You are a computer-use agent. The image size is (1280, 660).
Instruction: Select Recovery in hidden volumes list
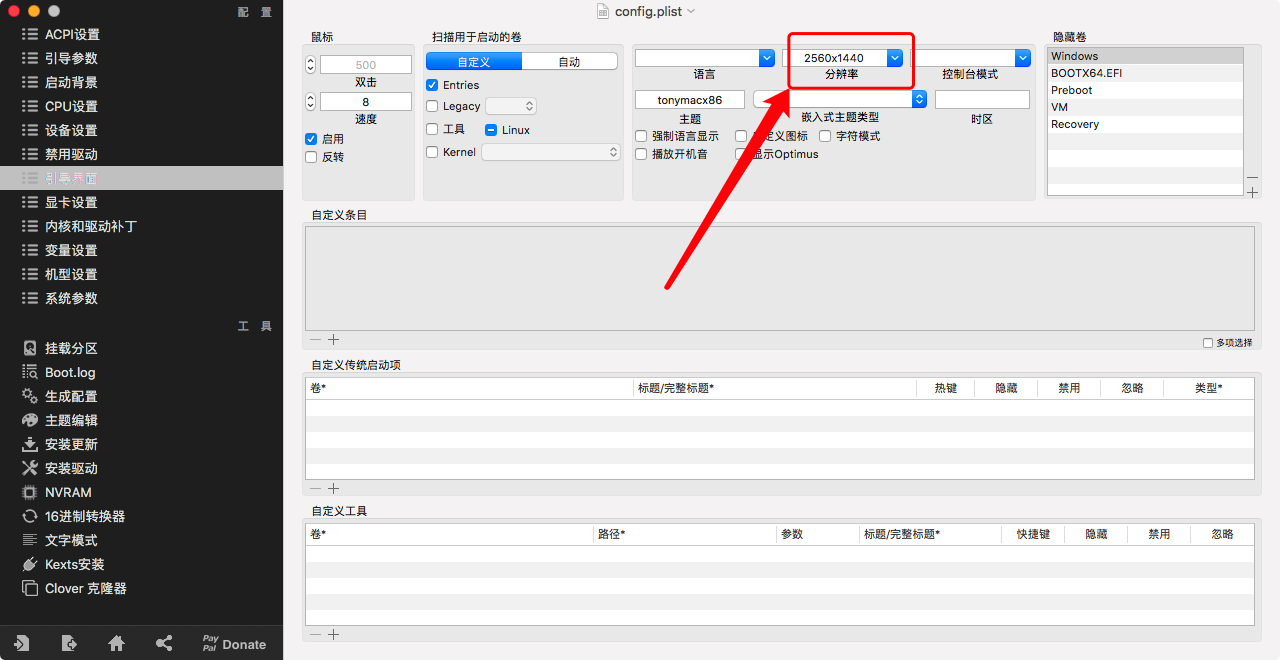click(1146, 124)
